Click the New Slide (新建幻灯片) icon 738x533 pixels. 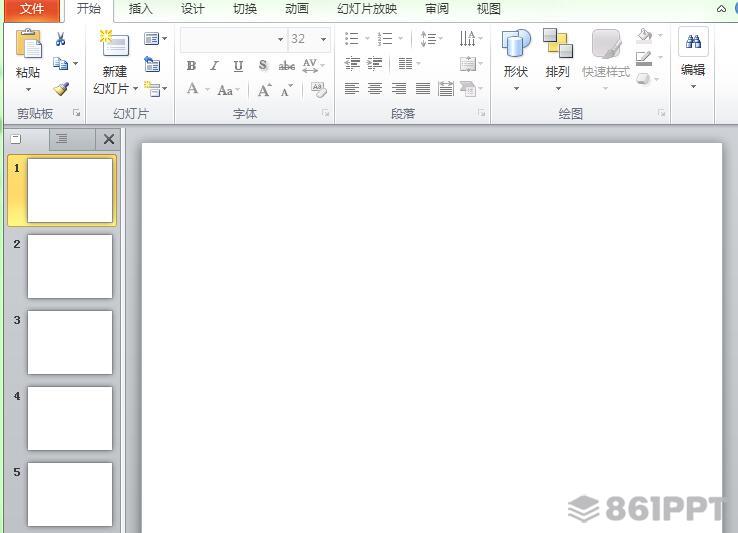[x=114, y=44]
